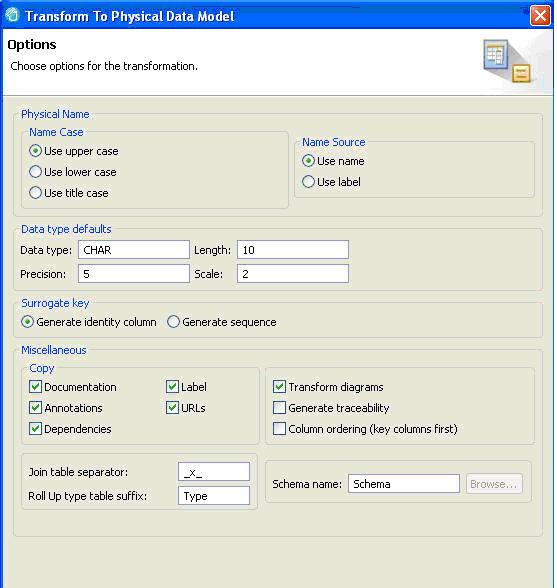Click the Physical Name group label
Screen dimensions: 557x588
point(55,114)
